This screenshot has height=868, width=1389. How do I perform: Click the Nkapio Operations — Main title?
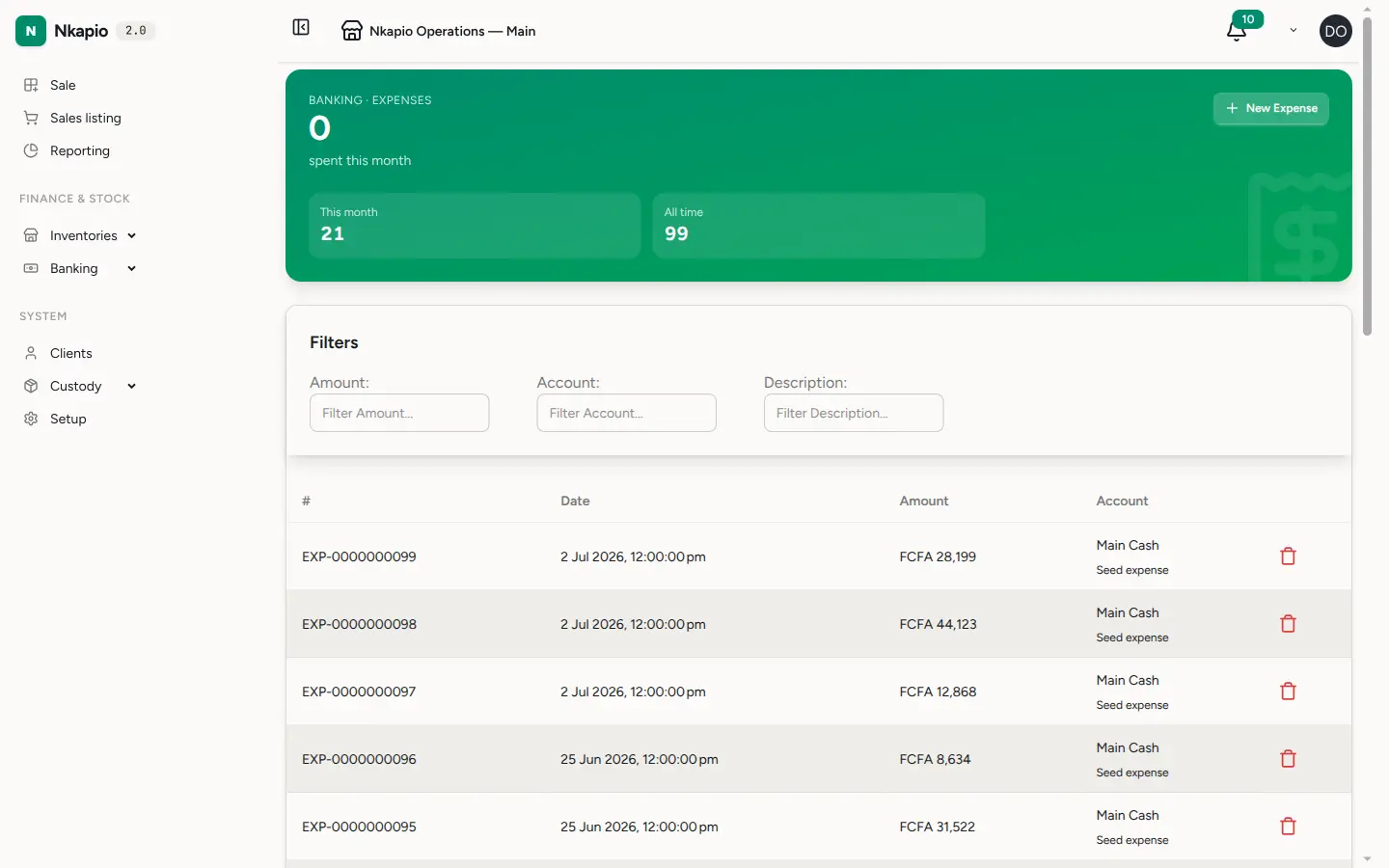click(452, 31)
